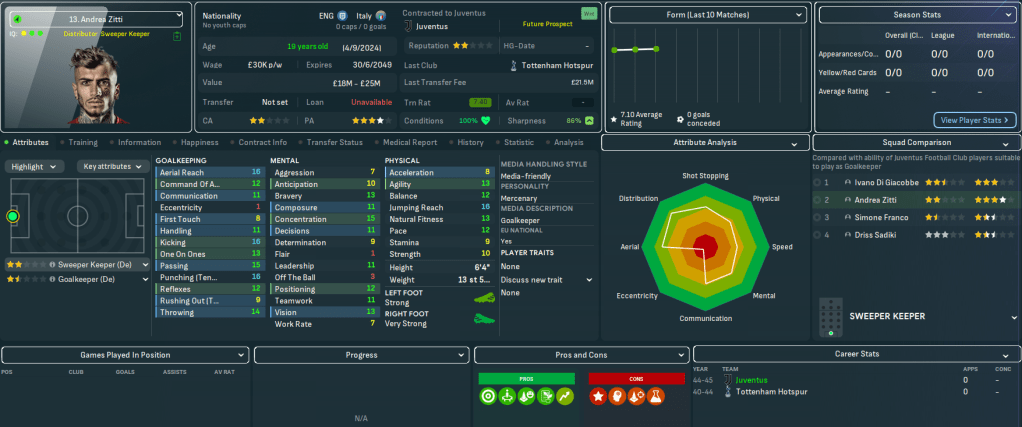Click the goalkeeper position dot on the pitch
This screenshot has height=427, width=1022.
(13, 216)
